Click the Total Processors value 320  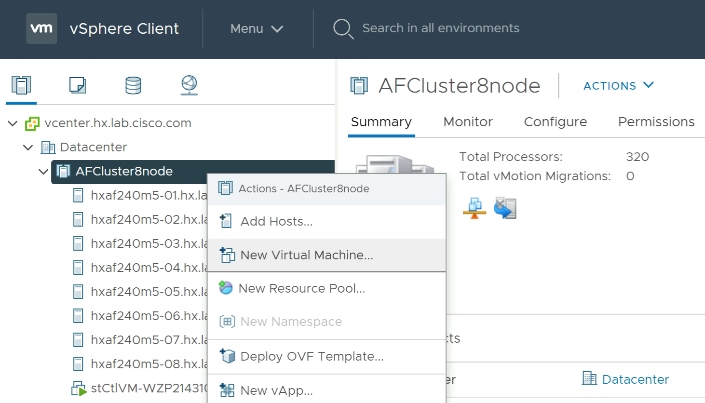[x=638, y=157]
